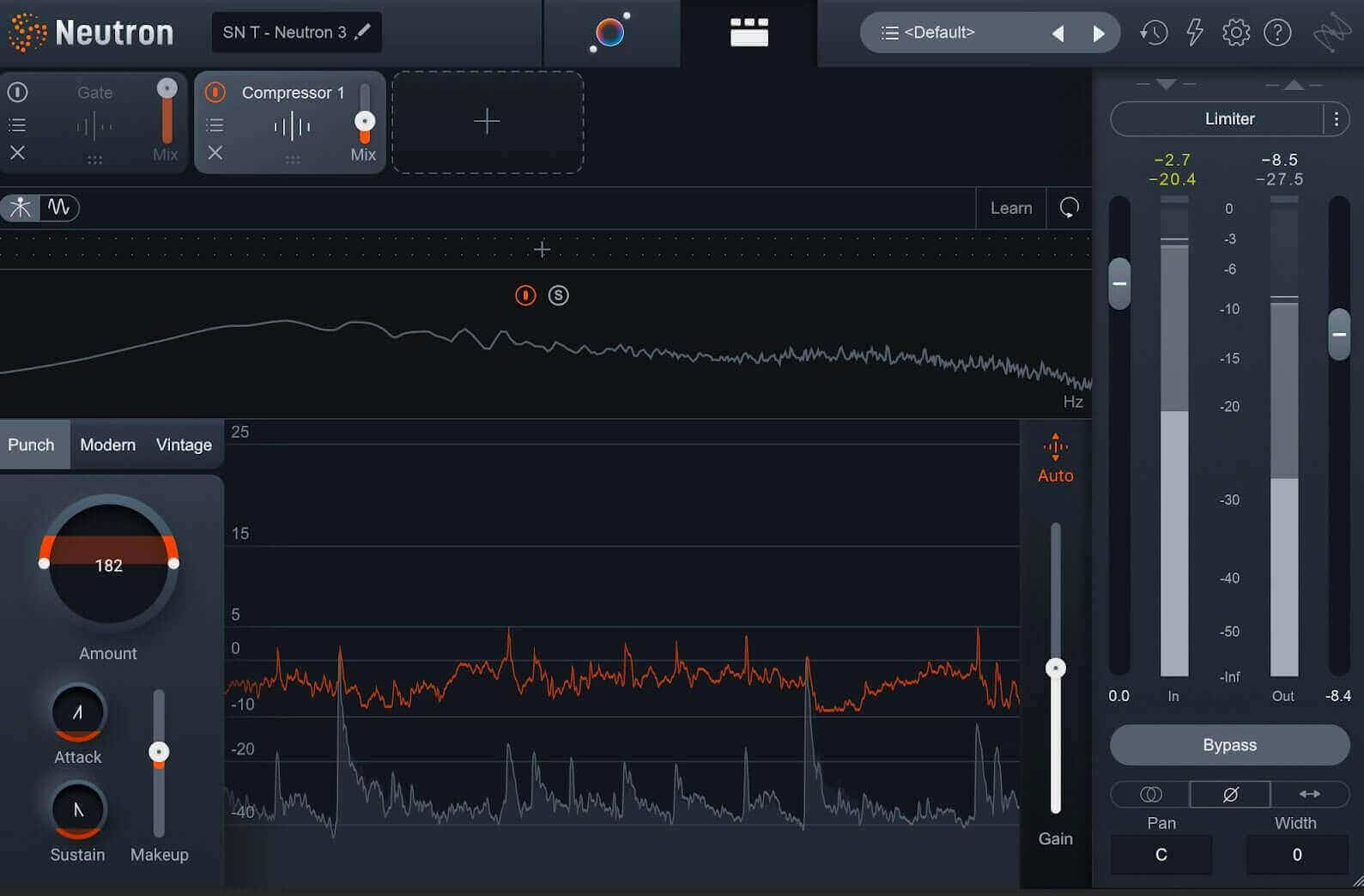Open Compressor 1 preset list icon
1364x896 pixels.
click(215, 125)
